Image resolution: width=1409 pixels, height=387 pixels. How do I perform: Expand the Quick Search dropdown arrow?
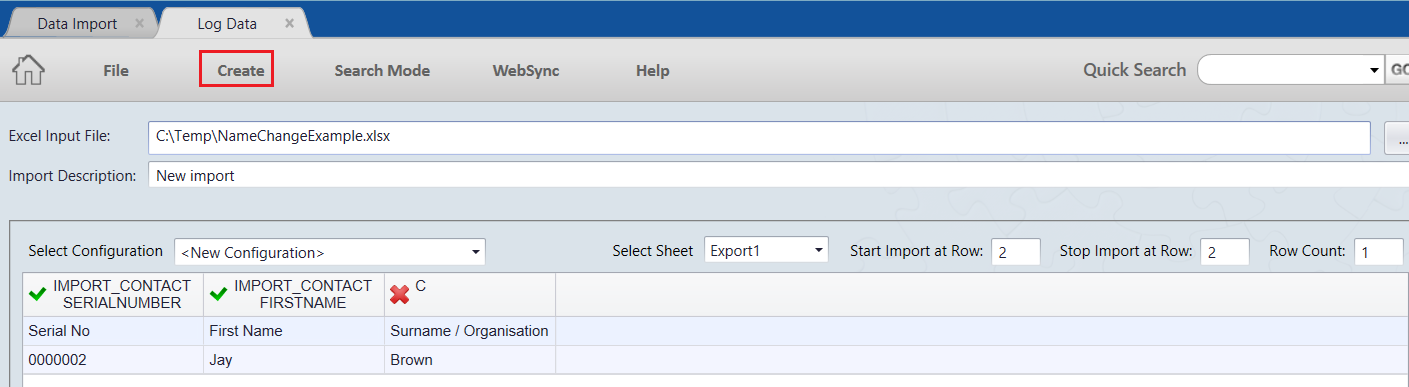(x=1374, y=71)
